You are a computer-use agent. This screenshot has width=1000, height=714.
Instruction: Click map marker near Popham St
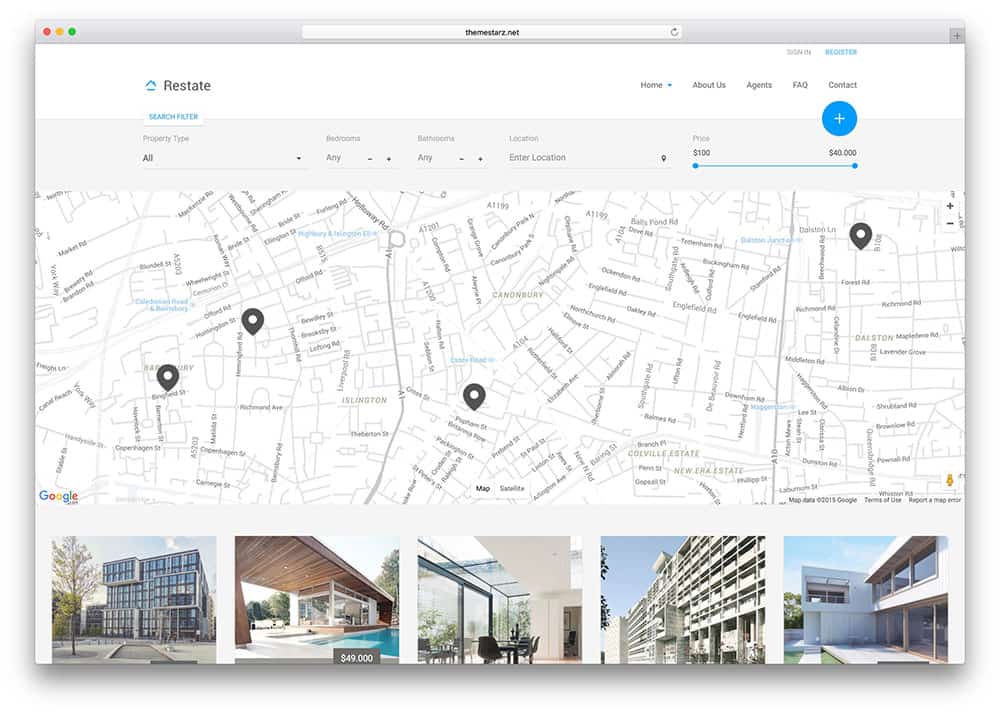point(474,397)
